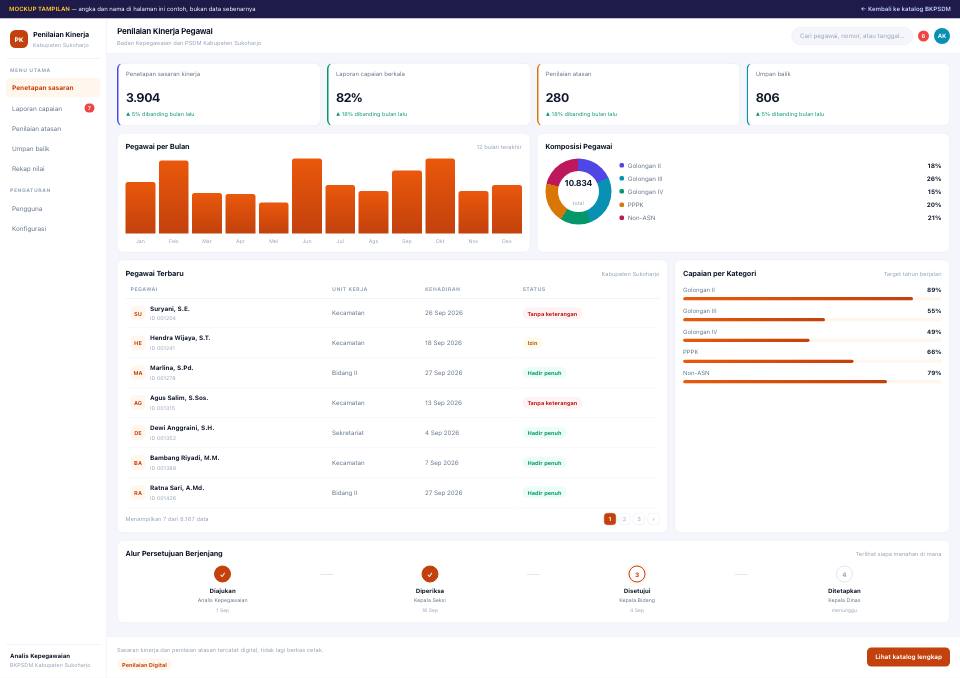
Task: Click Marlina's Hadir penuh status badge
Action: tap(544, 373)
